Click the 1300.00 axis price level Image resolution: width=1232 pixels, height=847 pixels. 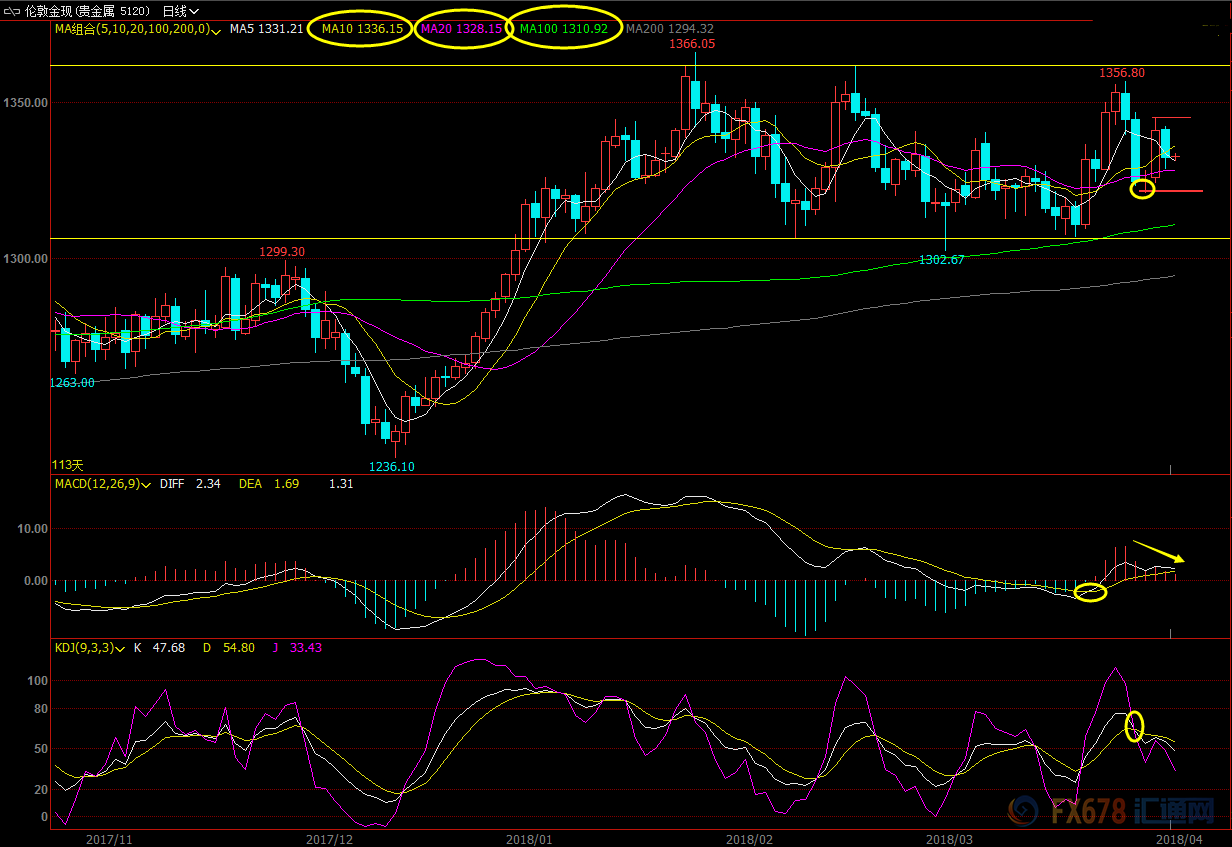tap(27, 259)
